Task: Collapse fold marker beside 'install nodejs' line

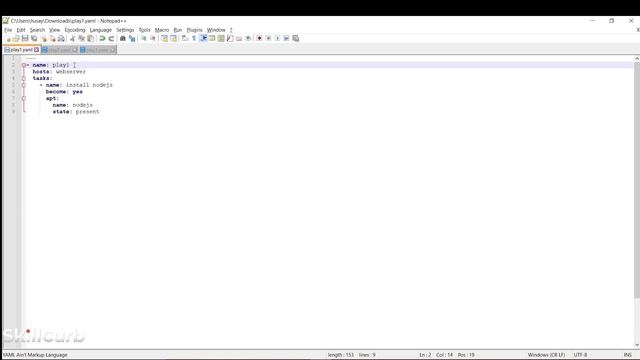Action: pos(24,85)
